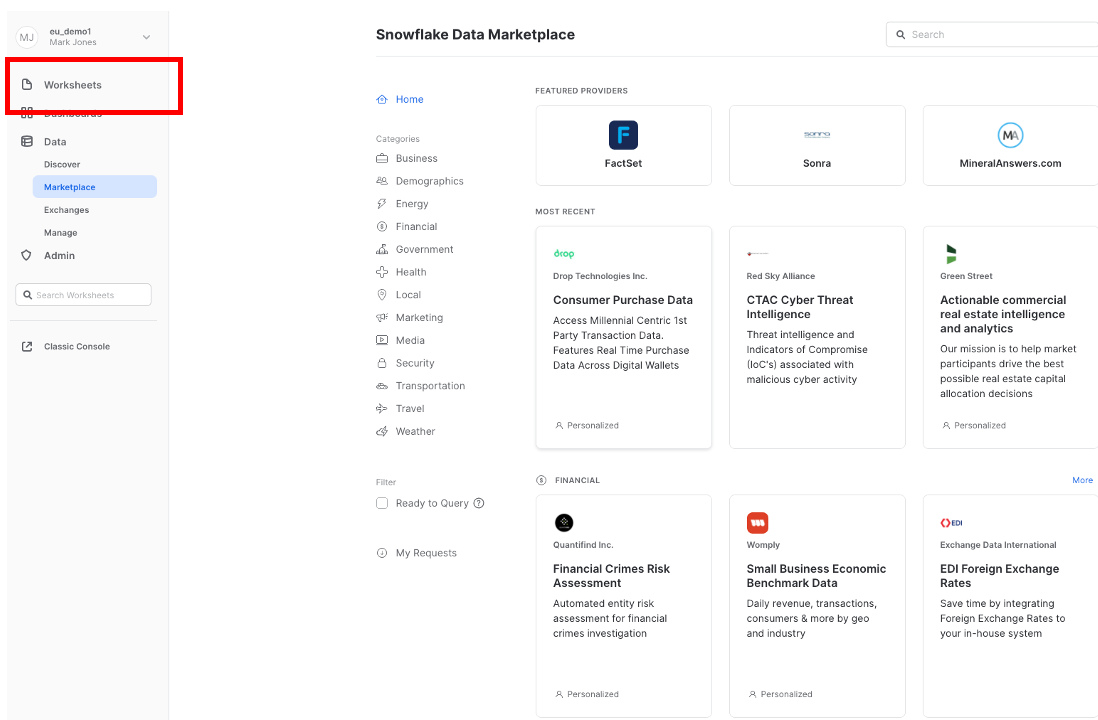Screen dimensions: 1098x720
Task: Open the Marketplace item under Data
Action: pos(70,187)
